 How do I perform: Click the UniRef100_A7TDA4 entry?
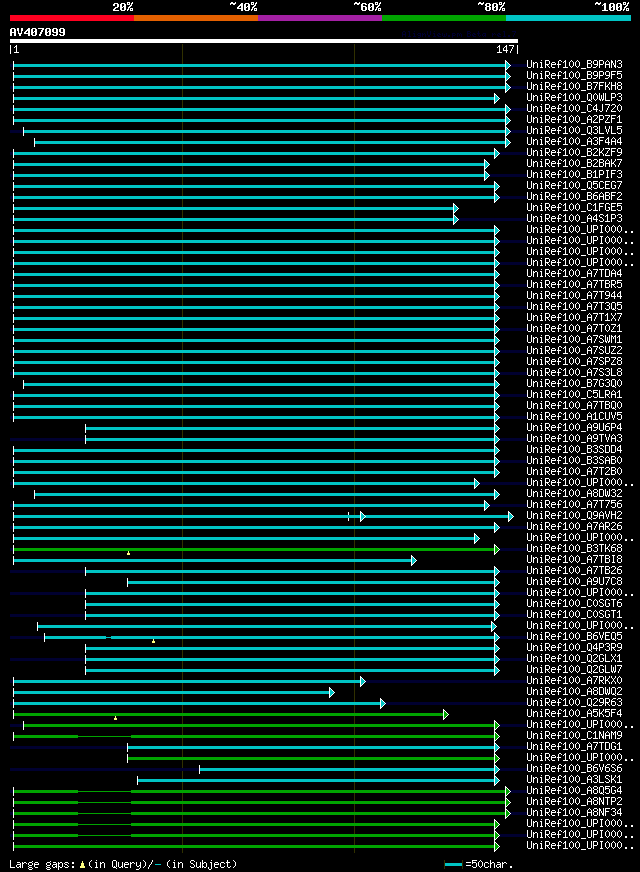click(574, 274)
